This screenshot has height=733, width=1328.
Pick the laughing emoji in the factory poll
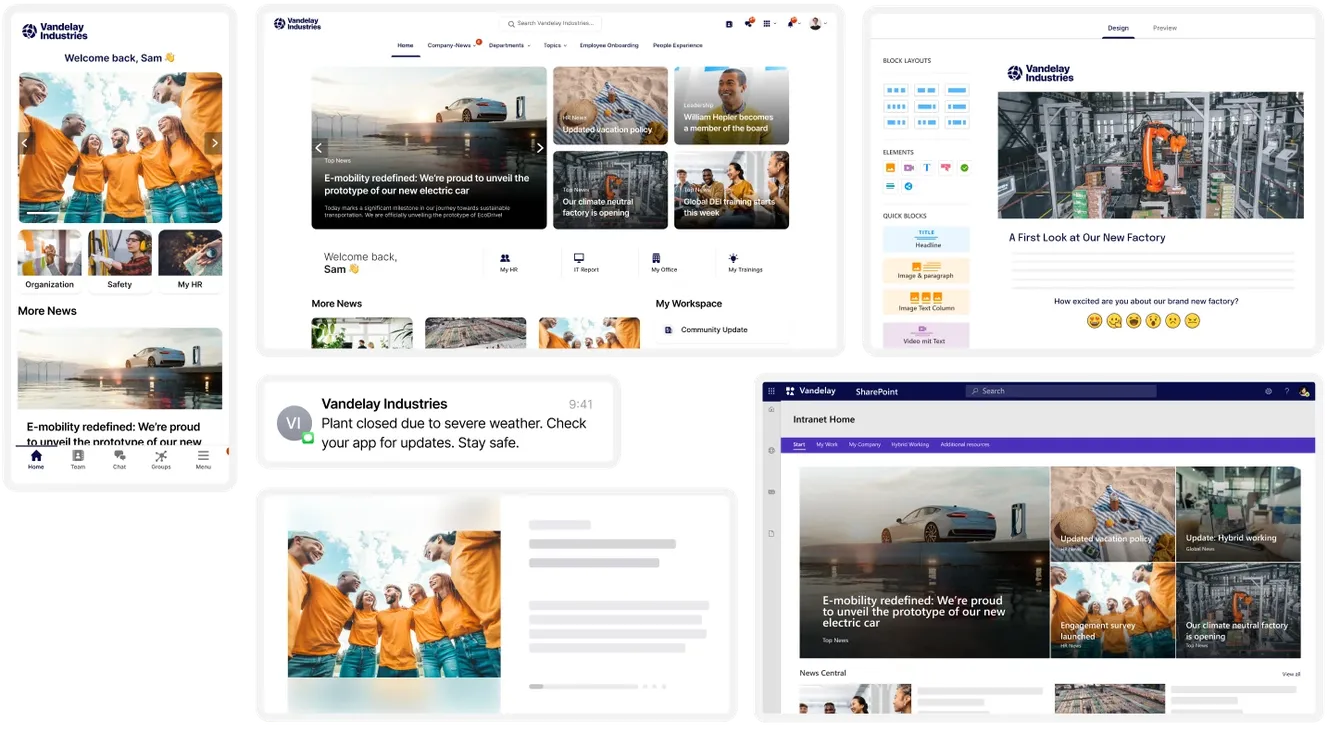[x=1133, y=321]
